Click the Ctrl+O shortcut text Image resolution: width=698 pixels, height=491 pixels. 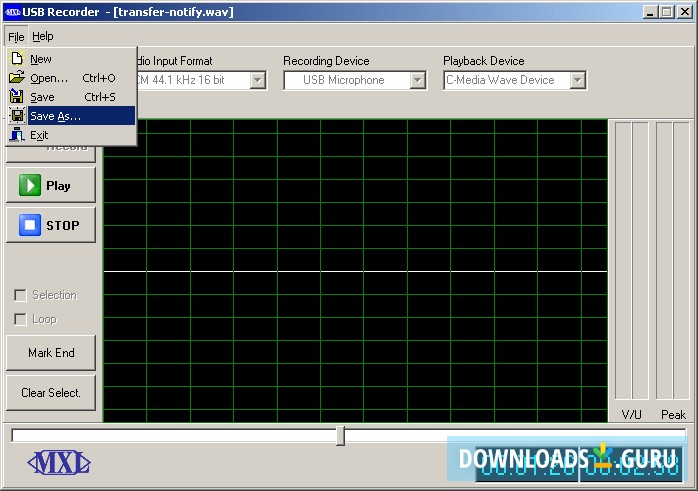coord(99,78)
